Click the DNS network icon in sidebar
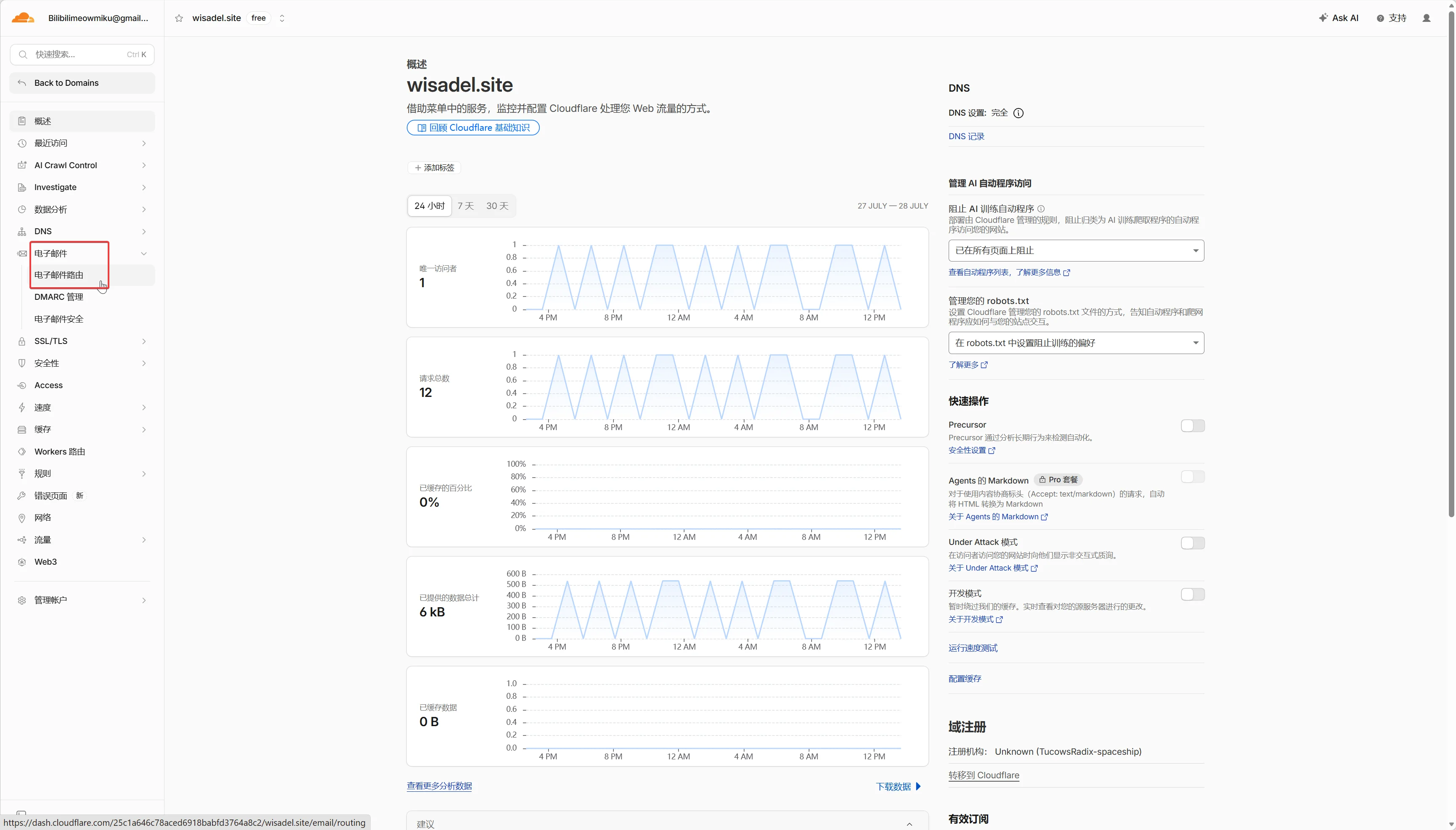 (22, 231)
